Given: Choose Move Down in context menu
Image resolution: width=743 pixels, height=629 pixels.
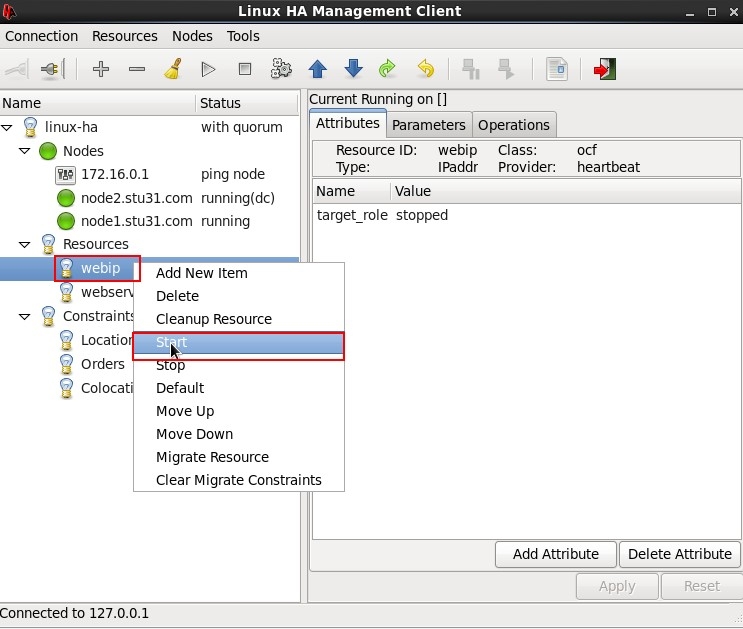Looking at the screenshot, I should click(238, 434).
